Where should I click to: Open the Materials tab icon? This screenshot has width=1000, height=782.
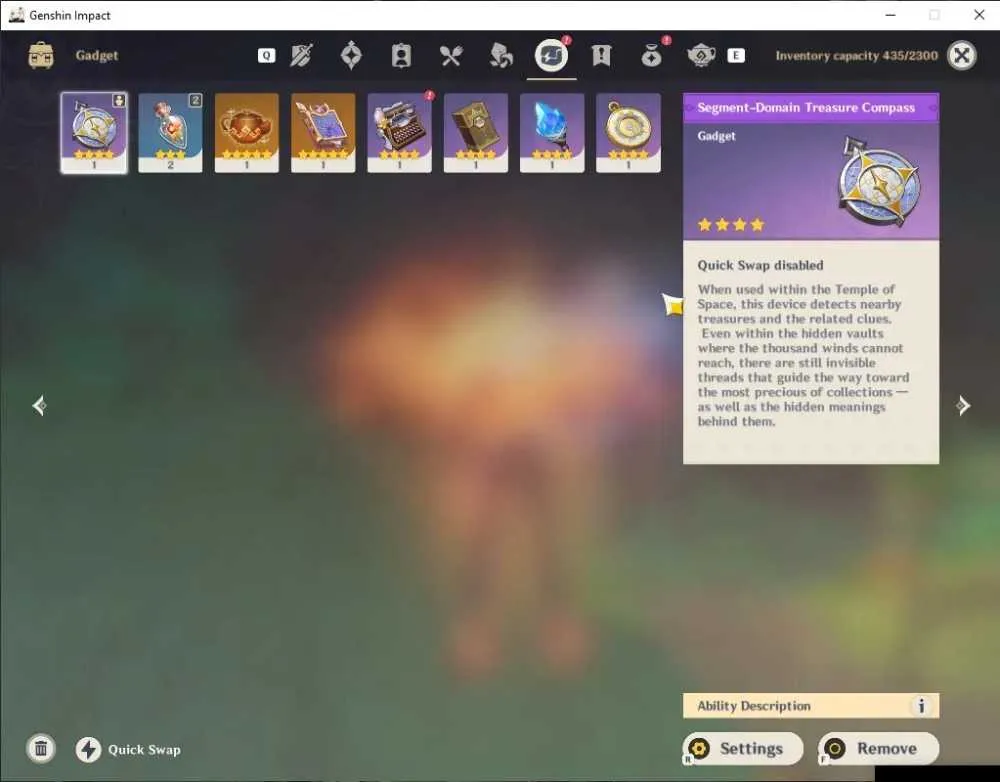(x=501, y=56)
